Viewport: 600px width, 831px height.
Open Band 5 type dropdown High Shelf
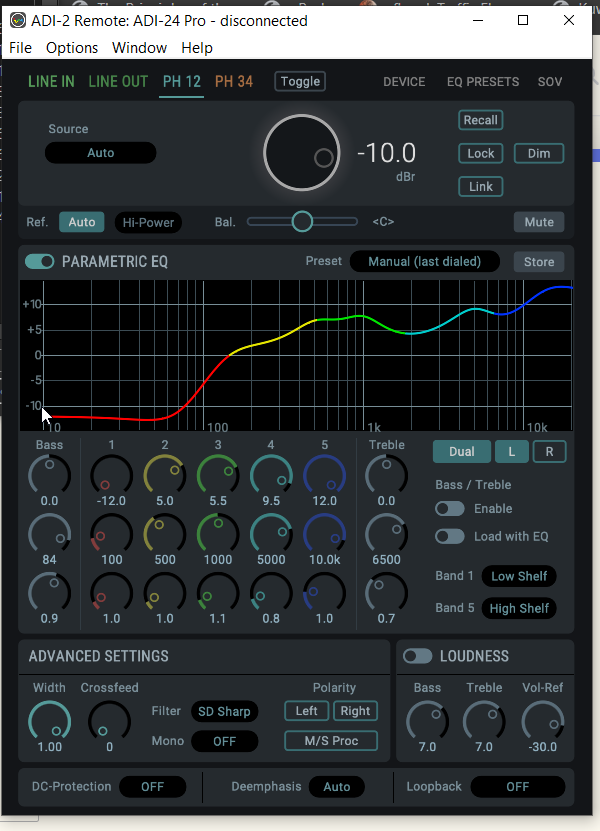pos(519,608)
